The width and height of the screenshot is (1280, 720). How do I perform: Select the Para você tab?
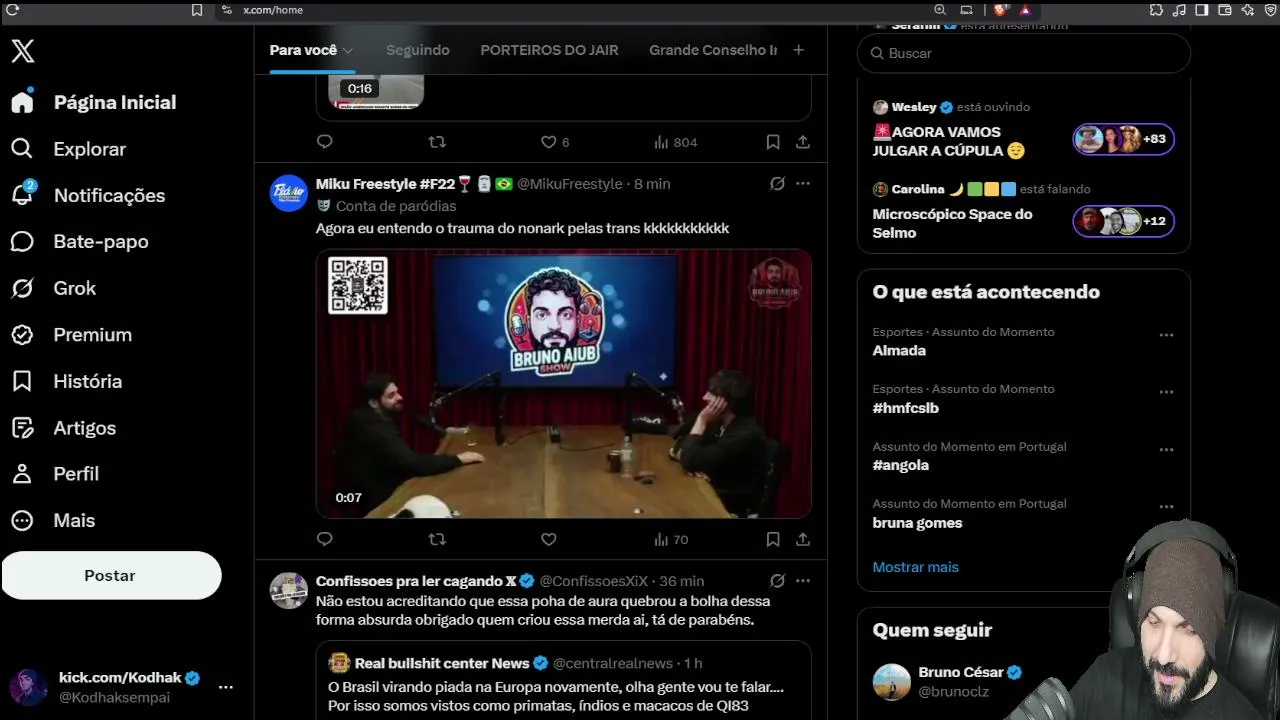click(303, 50)
